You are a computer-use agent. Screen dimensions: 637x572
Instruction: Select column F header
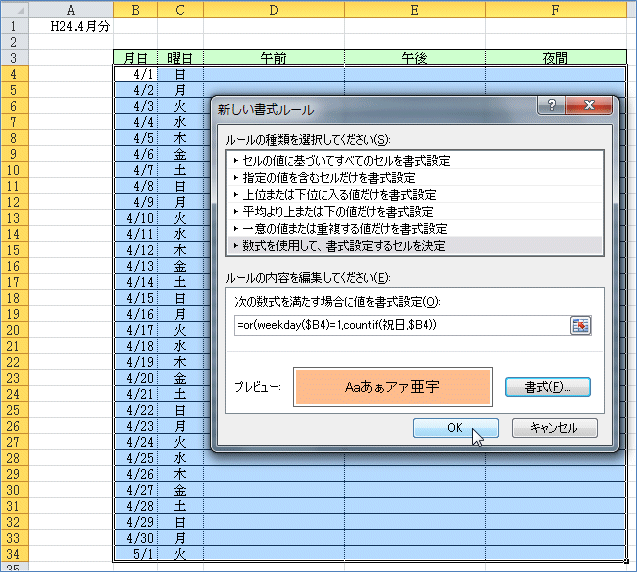(x=555, y=9)
